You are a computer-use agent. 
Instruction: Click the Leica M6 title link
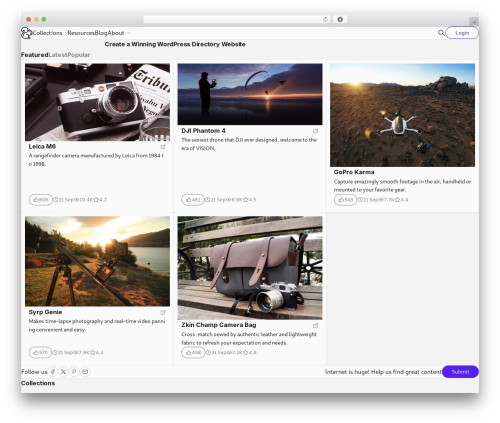point(42,146)
